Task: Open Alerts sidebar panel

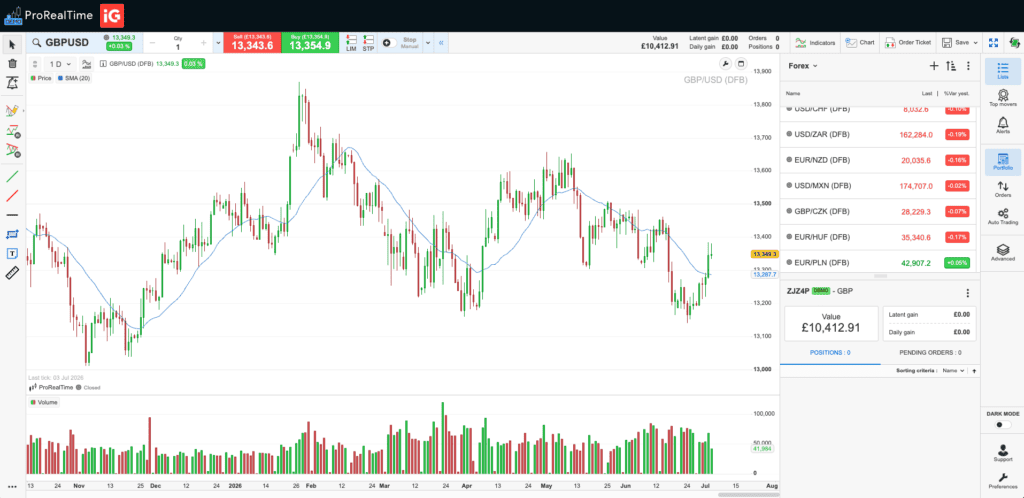Action: pos(1002,125)
